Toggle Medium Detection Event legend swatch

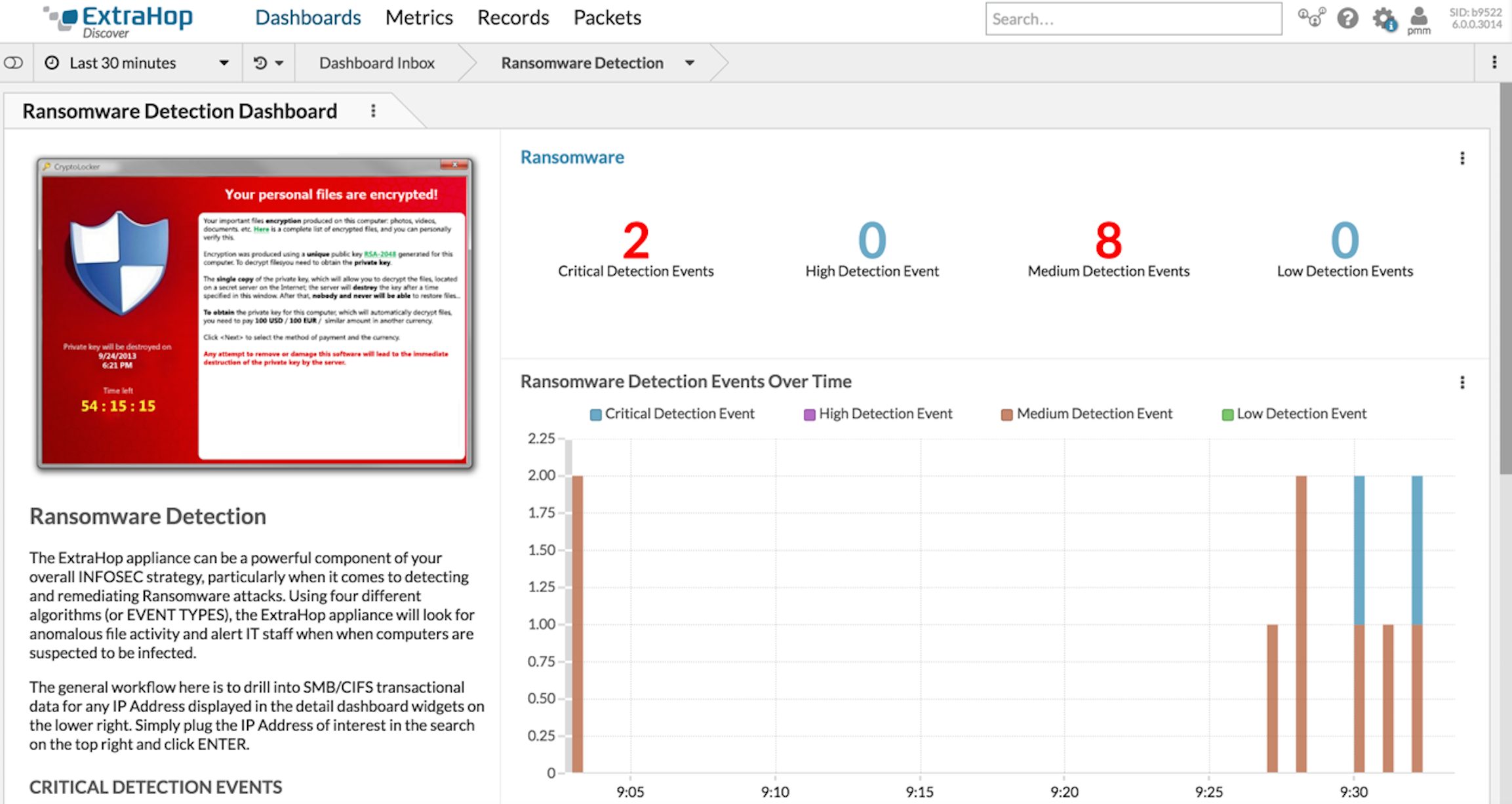(1006, 414)
